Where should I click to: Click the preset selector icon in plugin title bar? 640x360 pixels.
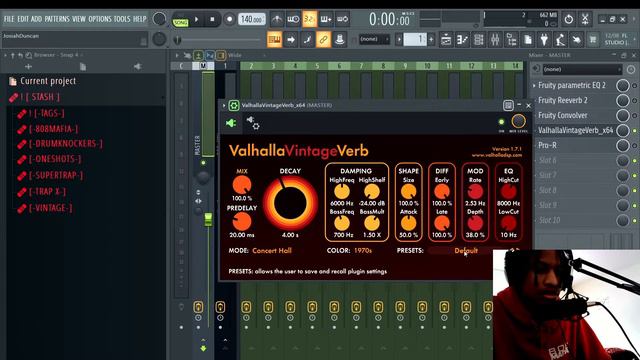[x=508, y=105]
